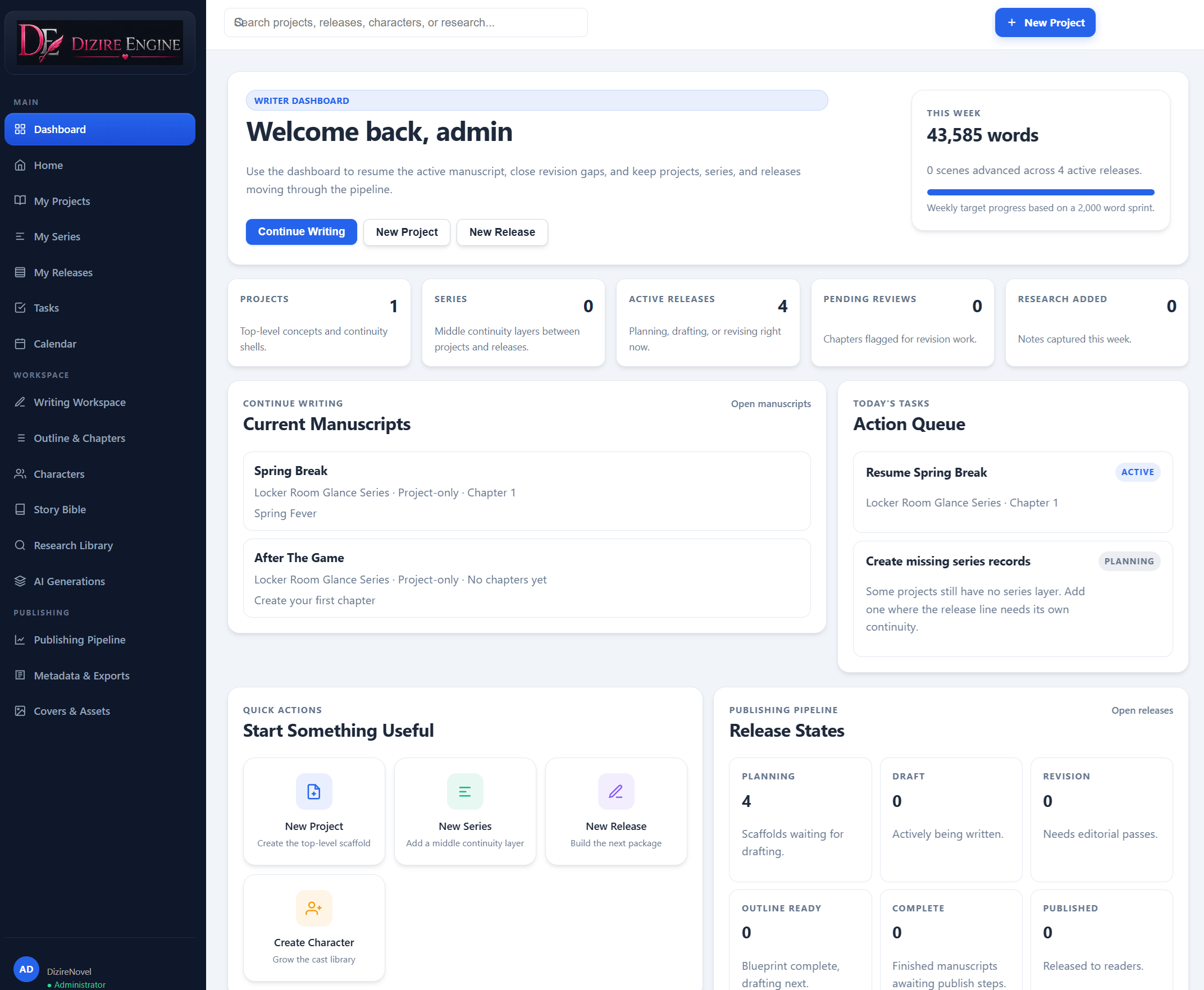Click the New Project file-plus quick action icon
This screenshot has height=990, width=1204.
point(314,791)
